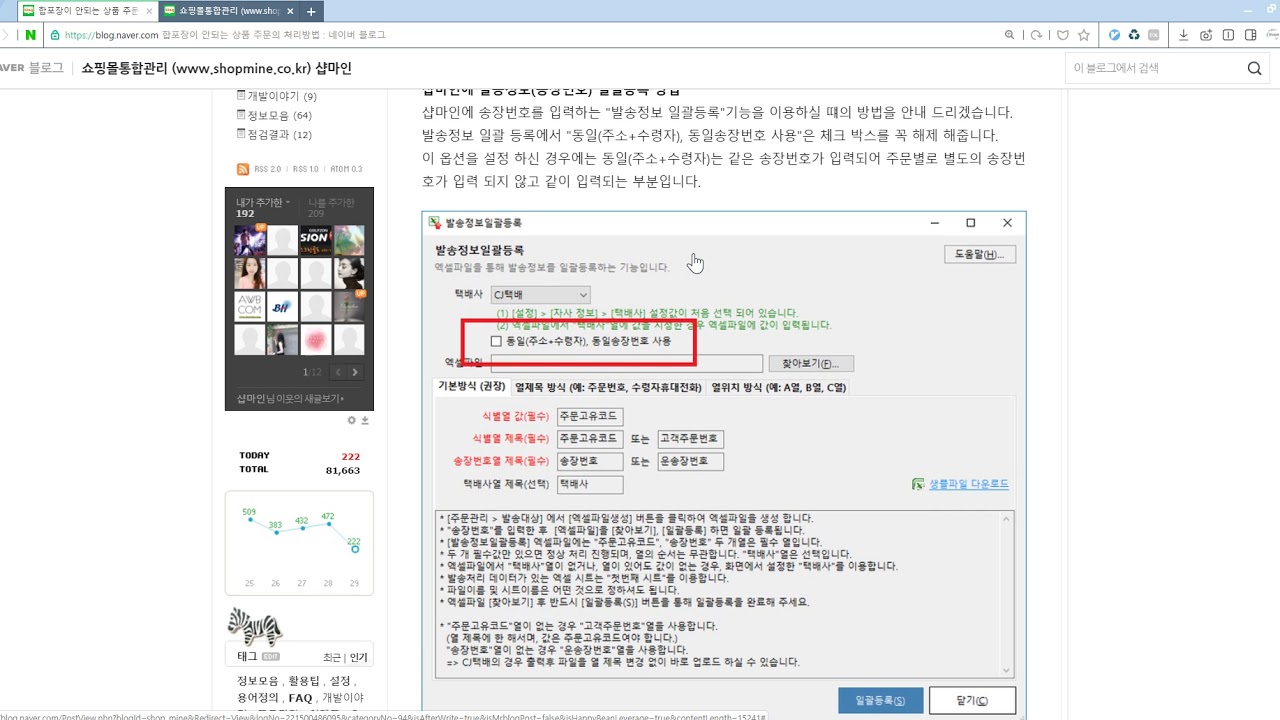Open new browser tab with plus
Viewport: 1280px width, 720px height.
(311, 11)
